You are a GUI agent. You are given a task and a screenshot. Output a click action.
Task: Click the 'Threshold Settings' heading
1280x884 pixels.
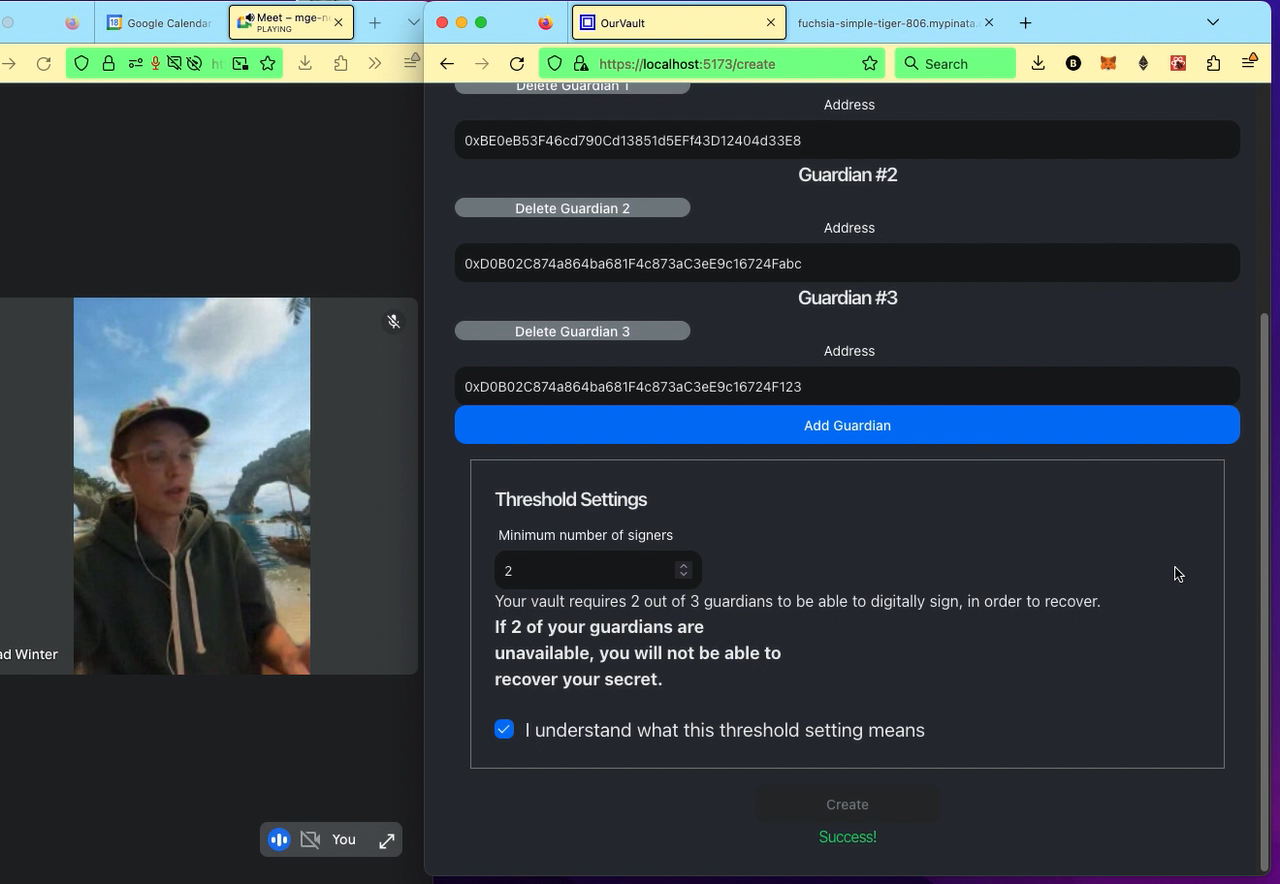pos(571,499)
